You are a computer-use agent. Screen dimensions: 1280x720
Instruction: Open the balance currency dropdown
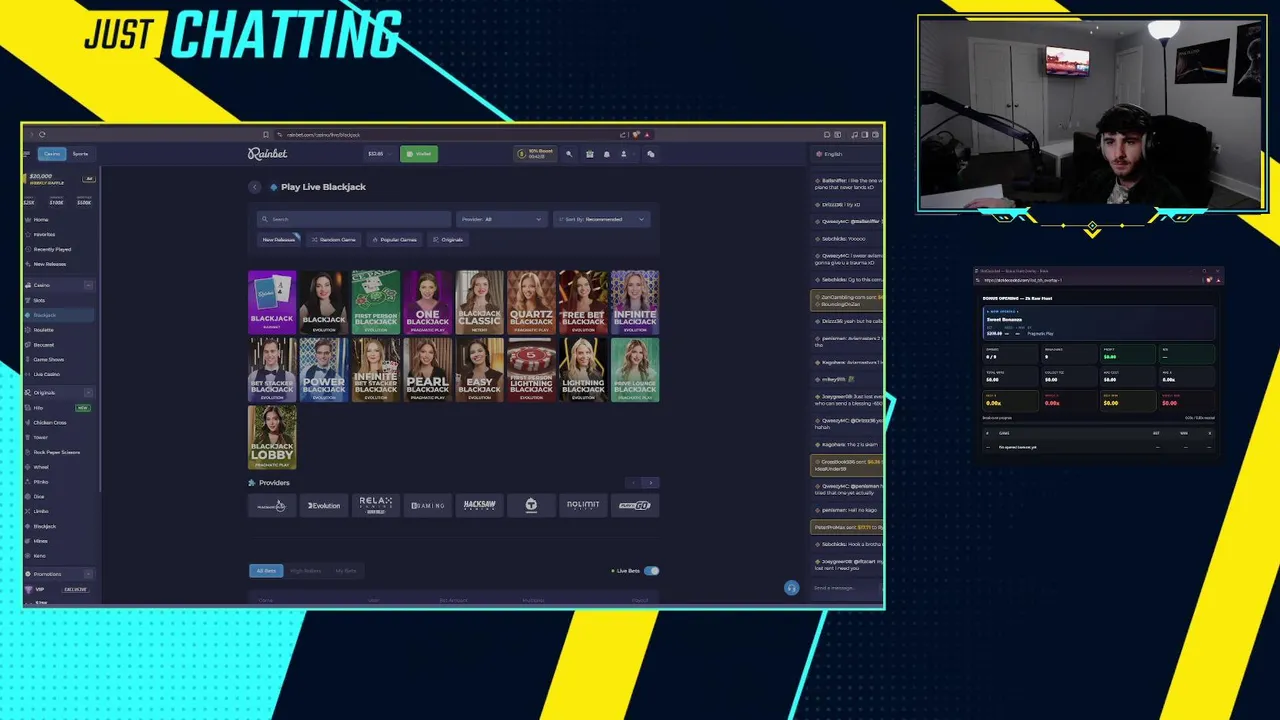(x=381, y=154)
